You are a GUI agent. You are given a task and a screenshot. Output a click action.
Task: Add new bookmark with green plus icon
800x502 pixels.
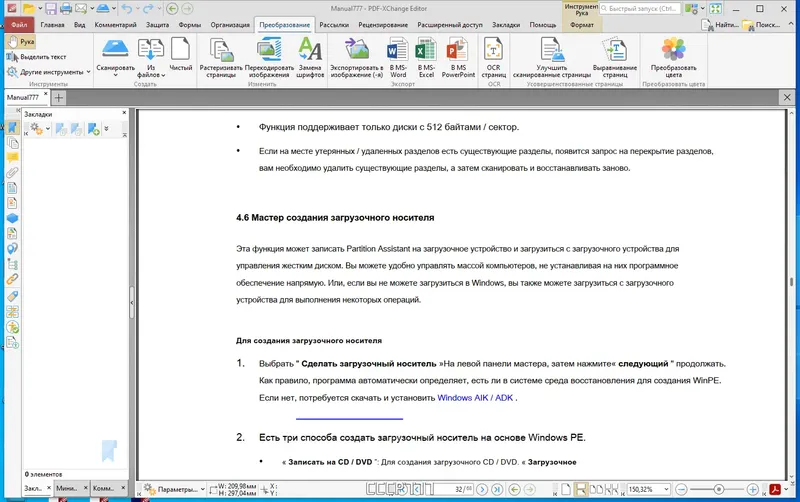[x=93, y=129]
